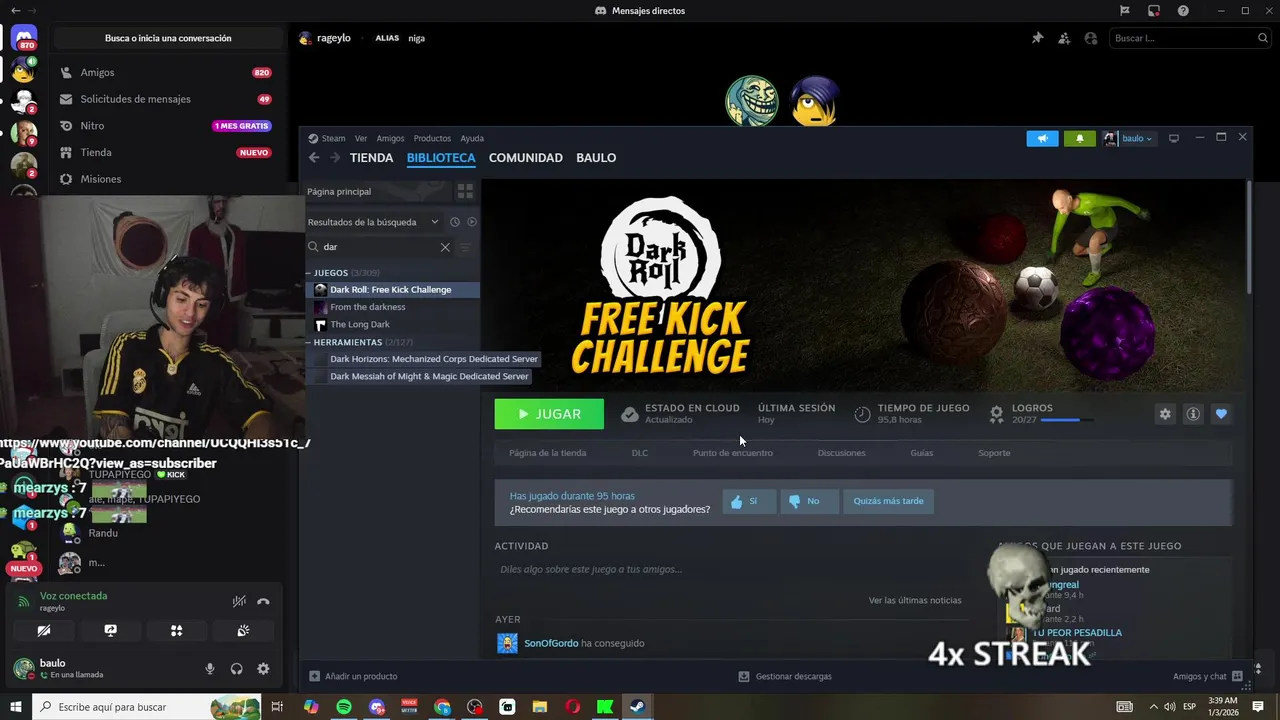The image size is (1280, 720).
Task: Go forward in Steam navigation
Action: coord(335,158)
